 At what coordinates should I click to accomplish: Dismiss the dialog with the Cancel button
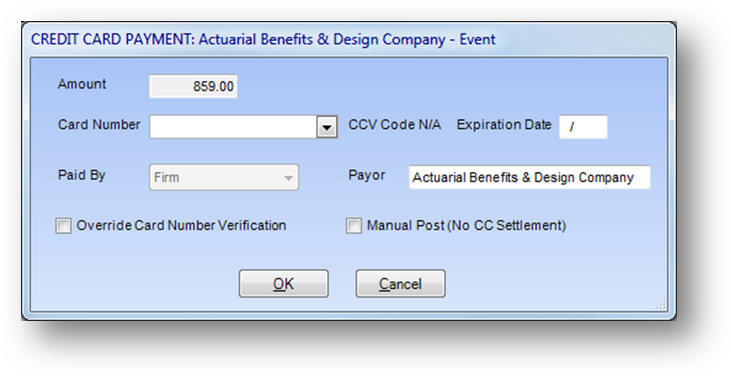point(400,283)
